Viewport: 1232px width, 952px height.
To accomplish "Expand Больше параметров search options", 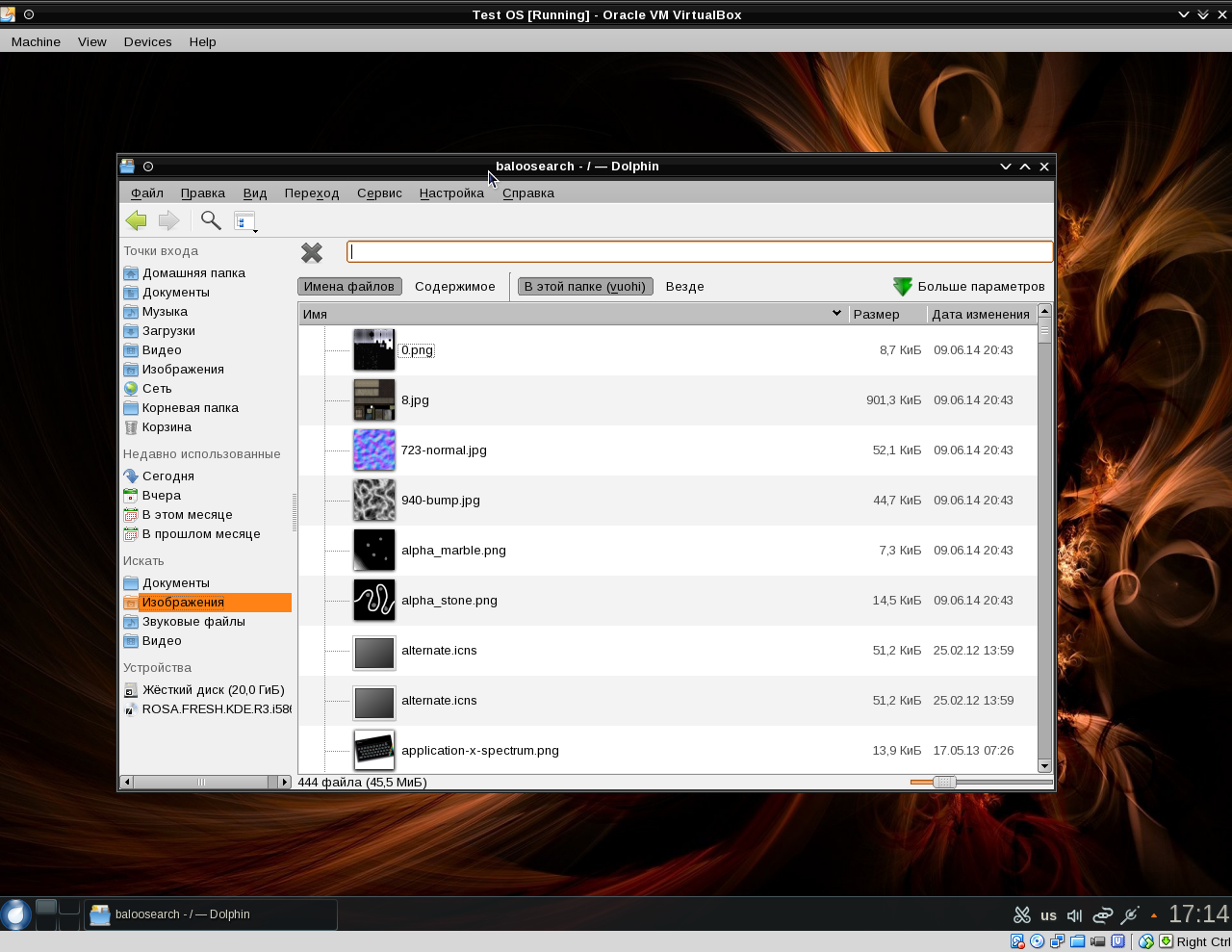I will click(969, 287).
